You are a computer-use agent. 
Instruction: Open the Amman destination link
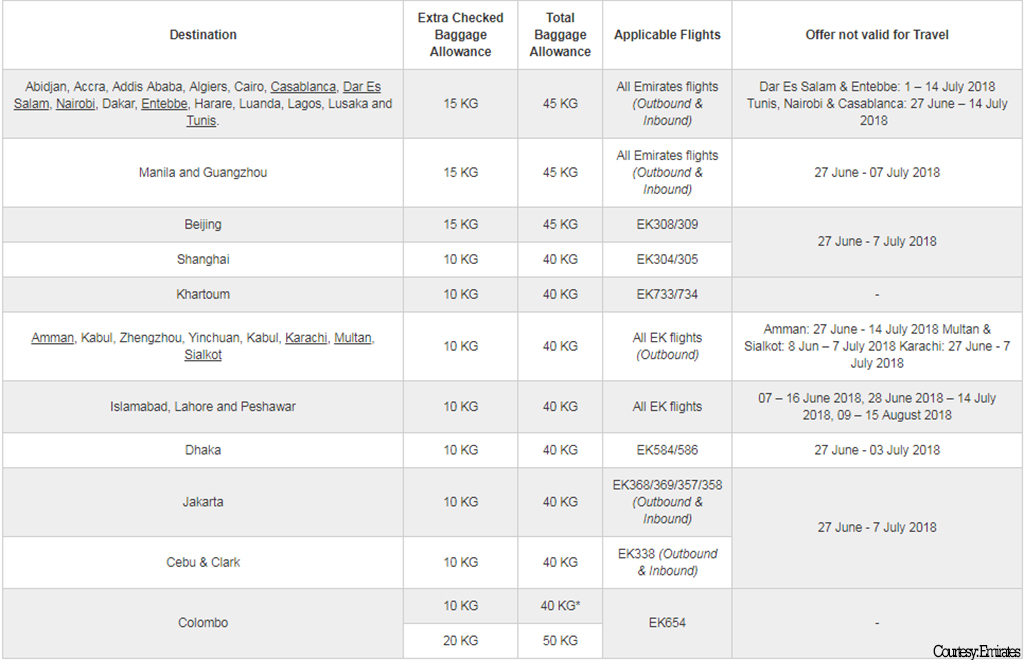coord(52,338)
